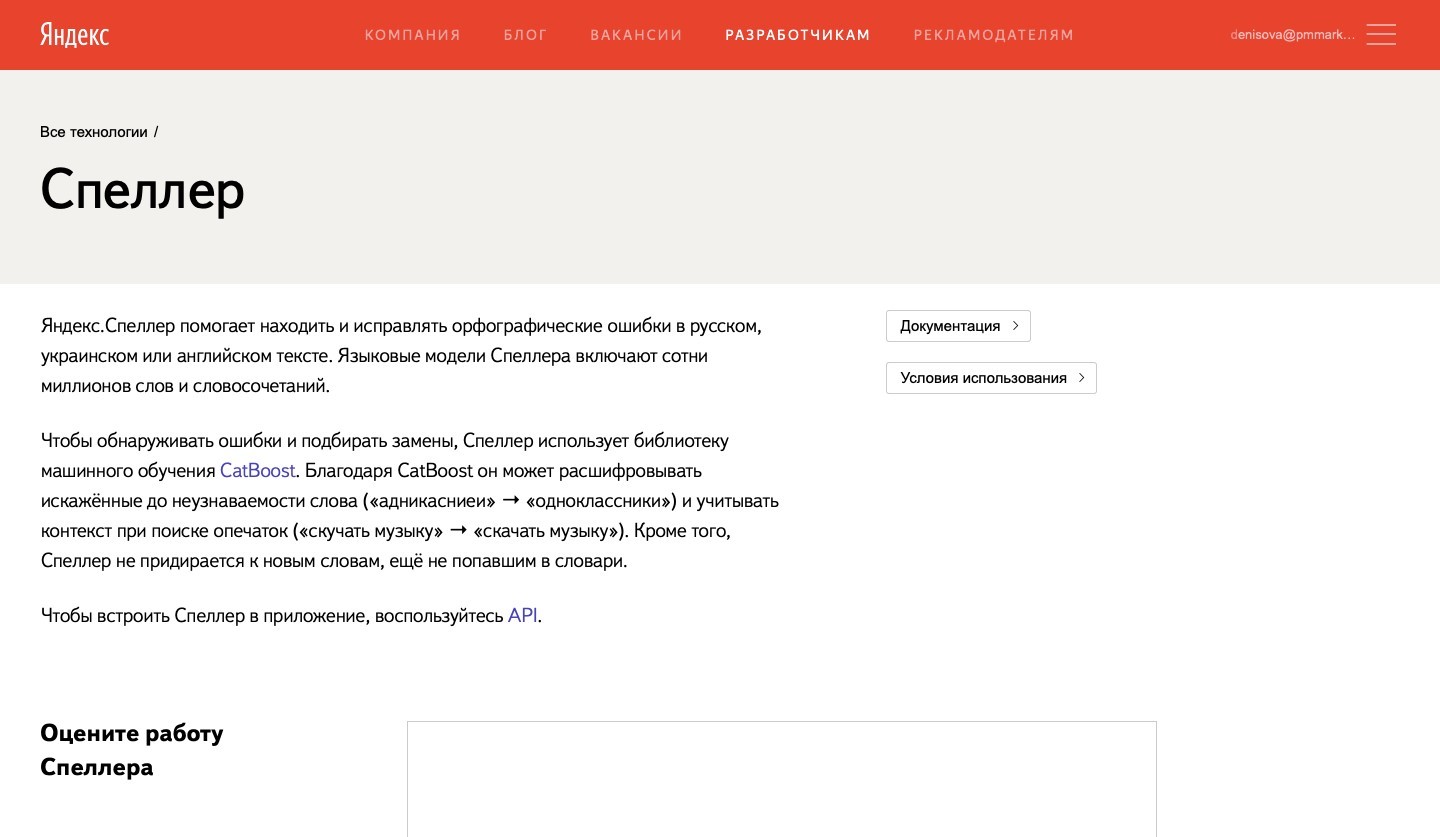Click the Спеллер page heading
Viewport: 1440px width, 837px height.
142,189
